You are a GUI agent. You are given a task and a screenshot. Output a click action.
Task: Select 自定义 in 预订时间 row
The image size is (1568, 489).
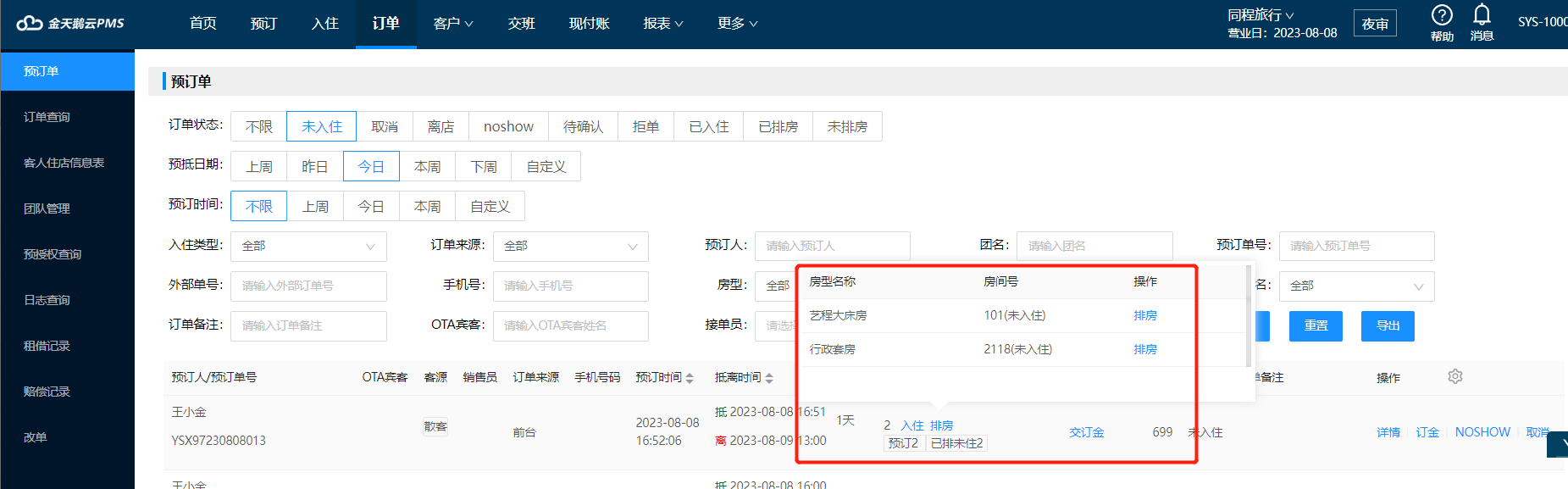490,206
